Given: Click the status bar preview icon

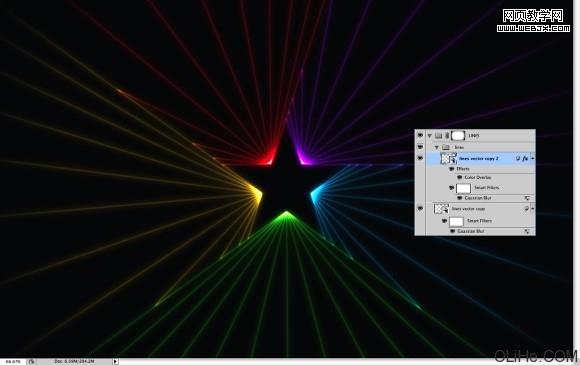Looking at the screenshot, I should (31, 361).
